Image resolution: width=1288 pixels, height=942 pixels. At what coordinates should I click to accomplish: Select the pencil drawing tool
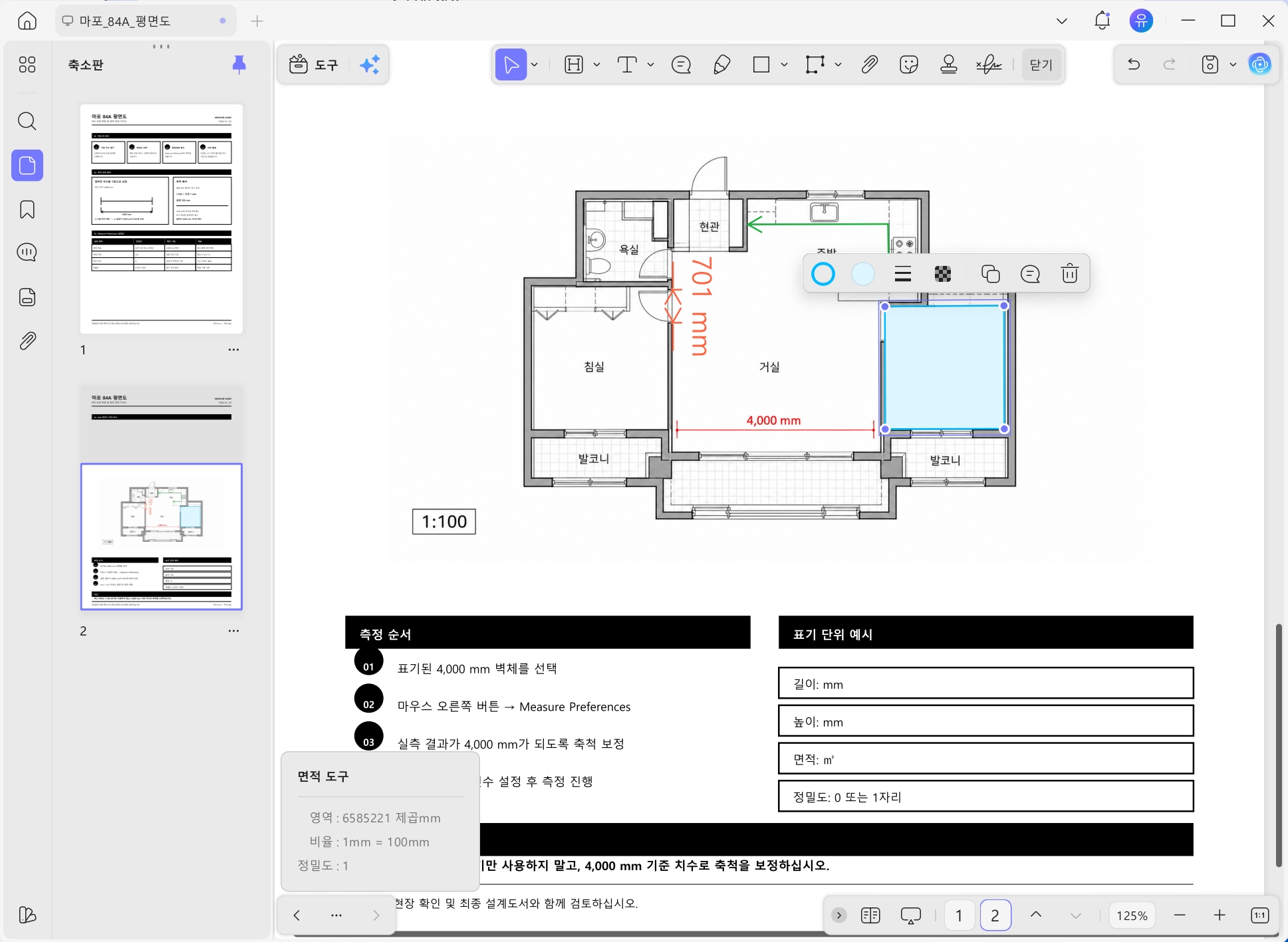tap(721, 64)
